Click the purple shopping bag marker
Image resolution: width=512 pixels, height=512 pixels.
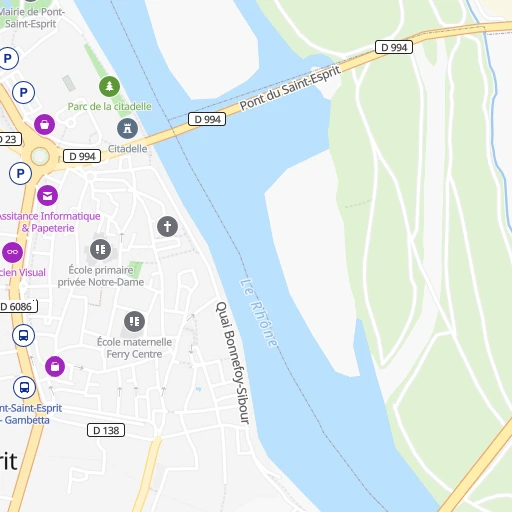[x=55, y=367]
